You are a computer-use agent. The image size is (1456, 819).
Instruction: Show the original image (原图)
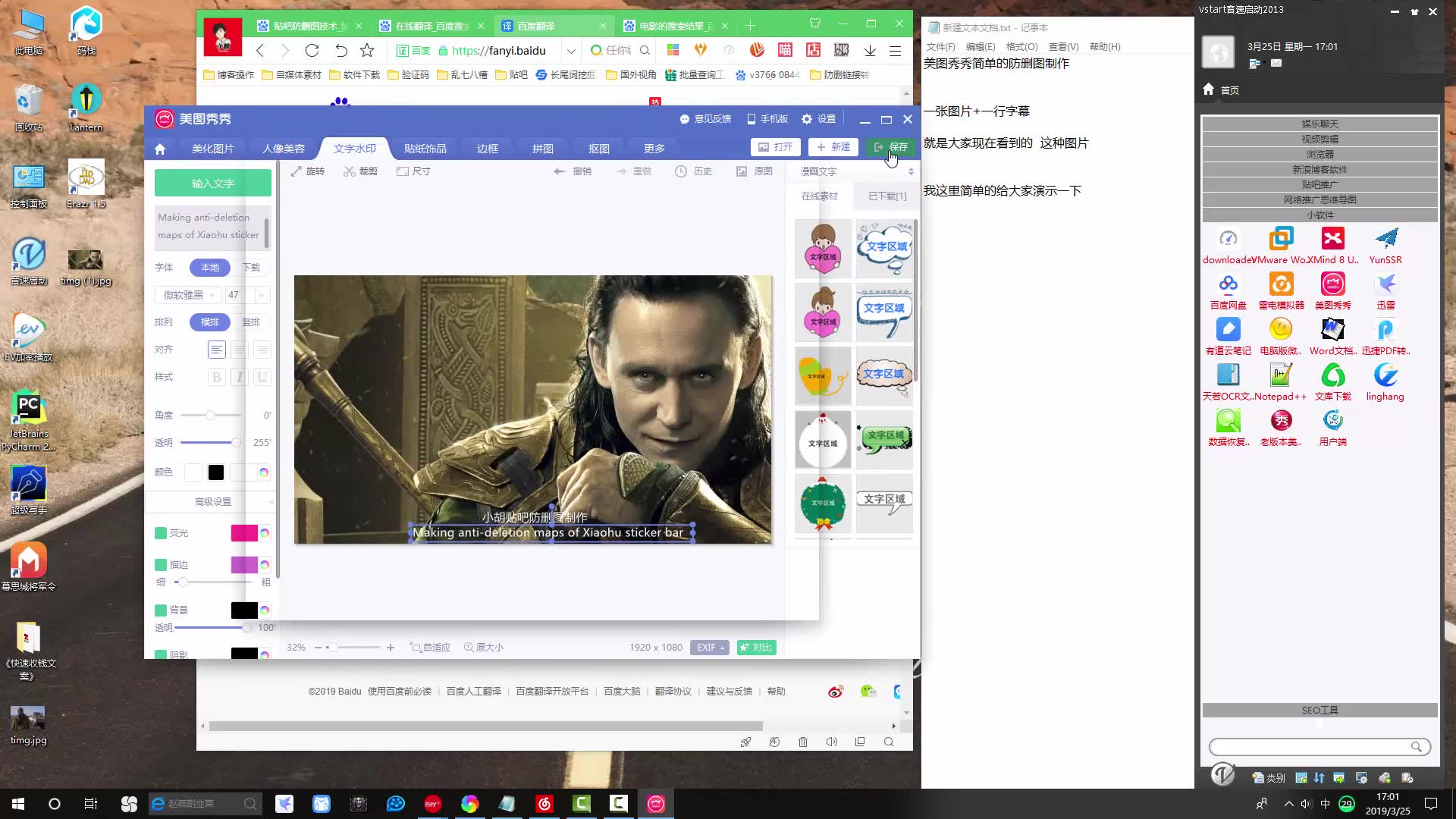[x=754, y=171]
